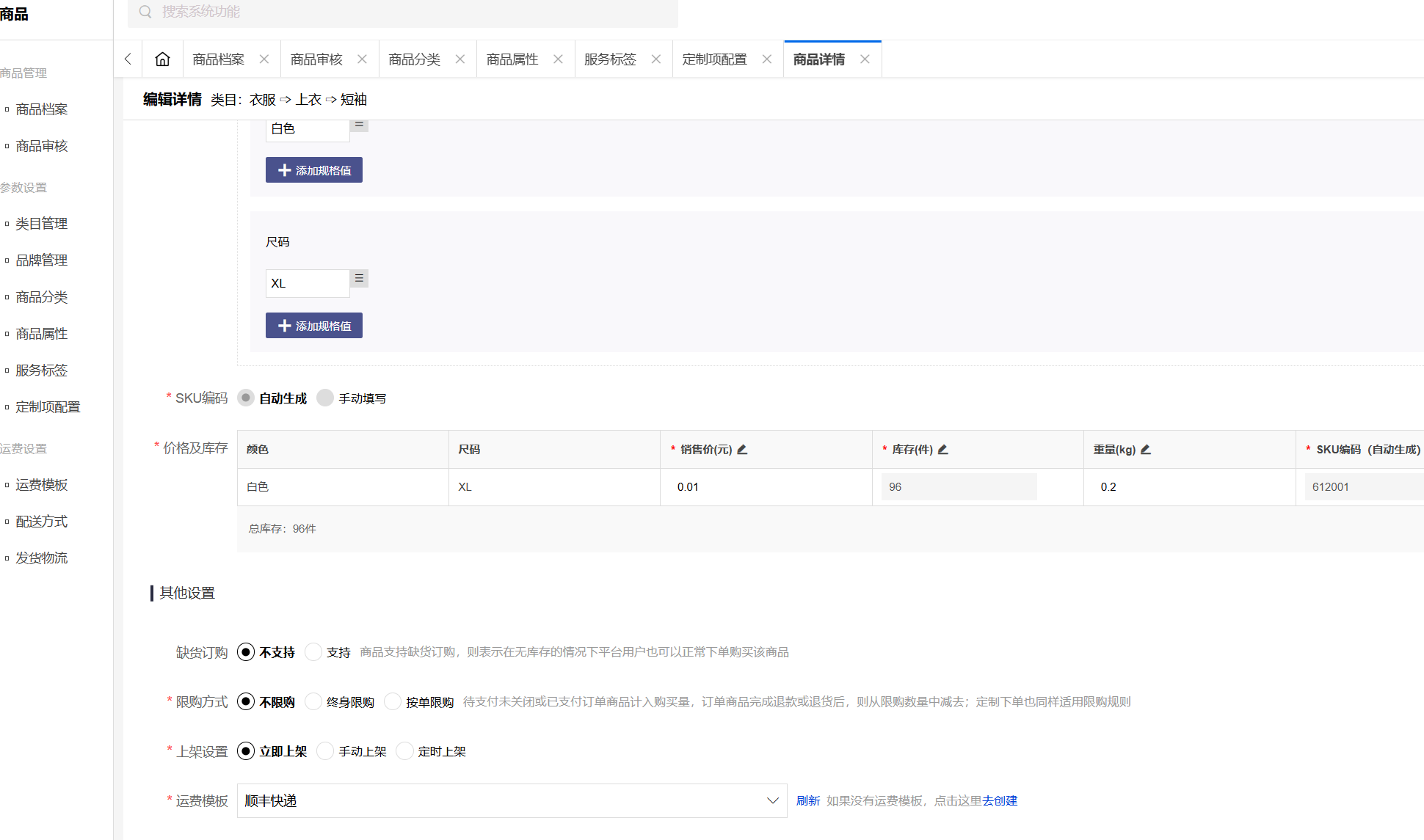1424x840 pixels.
Task: Click the search magnifier icon
Action: 145,12
